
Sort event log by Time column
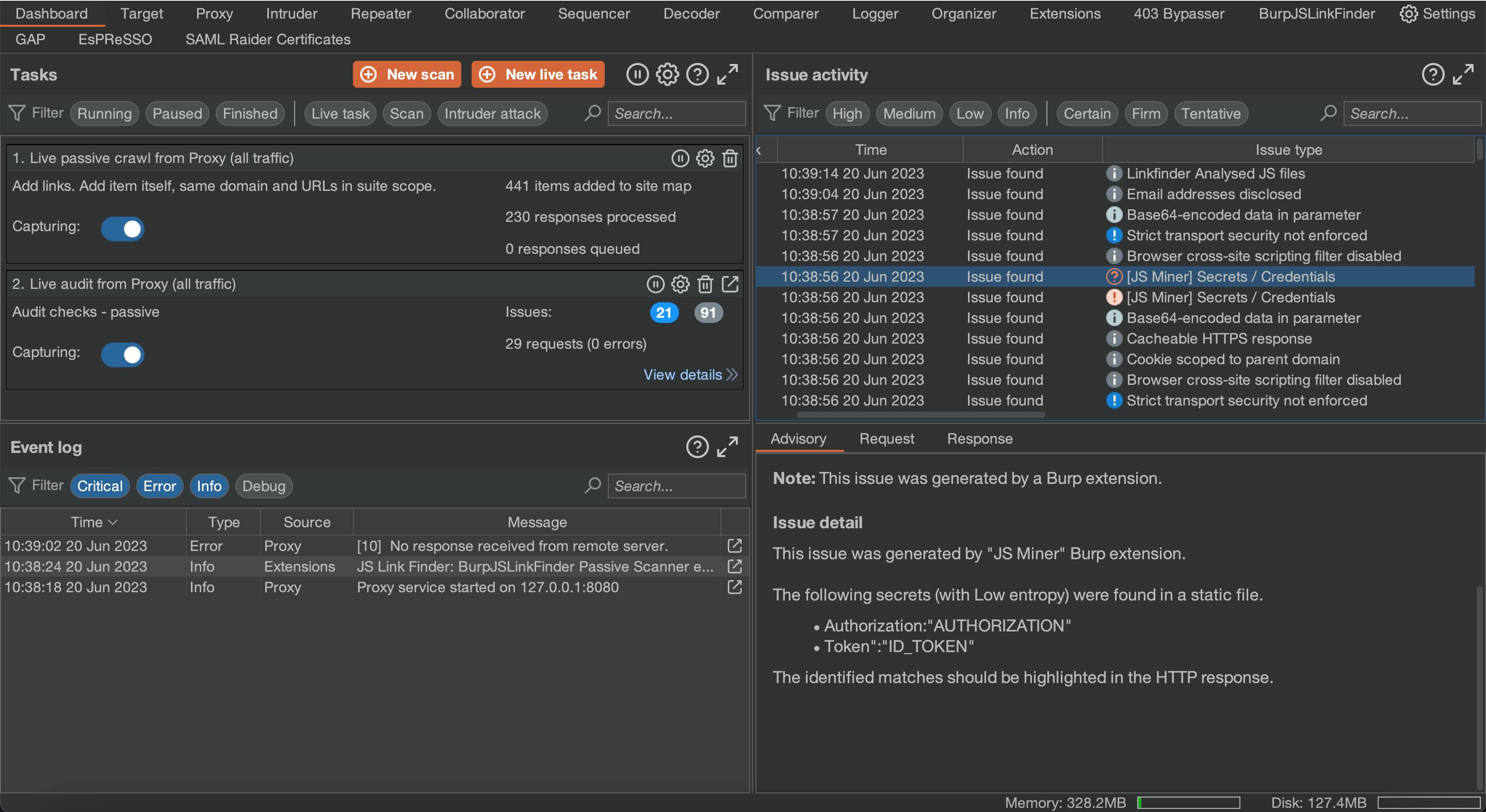pyautogui.click(x=93, y=522)
